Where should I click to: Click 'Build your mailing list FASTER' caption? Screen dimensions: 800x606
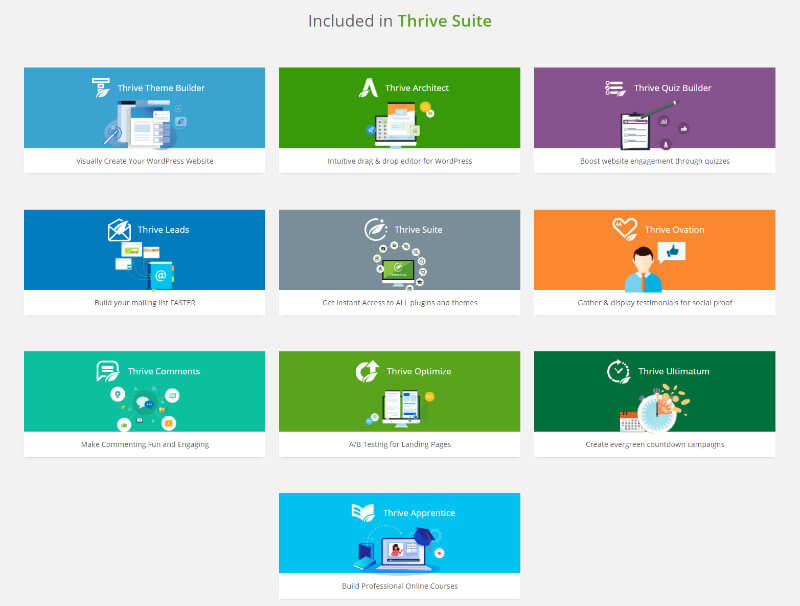(x=145, y=302)
